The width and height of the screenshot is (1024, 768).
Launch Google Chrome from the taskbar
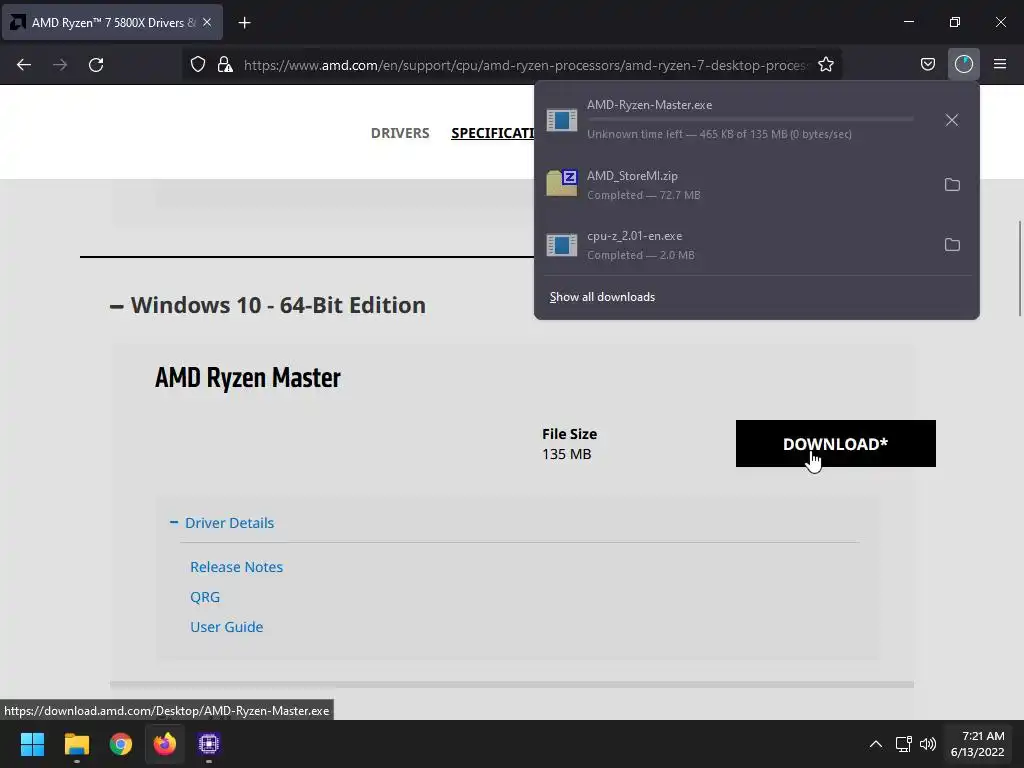[120, 744]
